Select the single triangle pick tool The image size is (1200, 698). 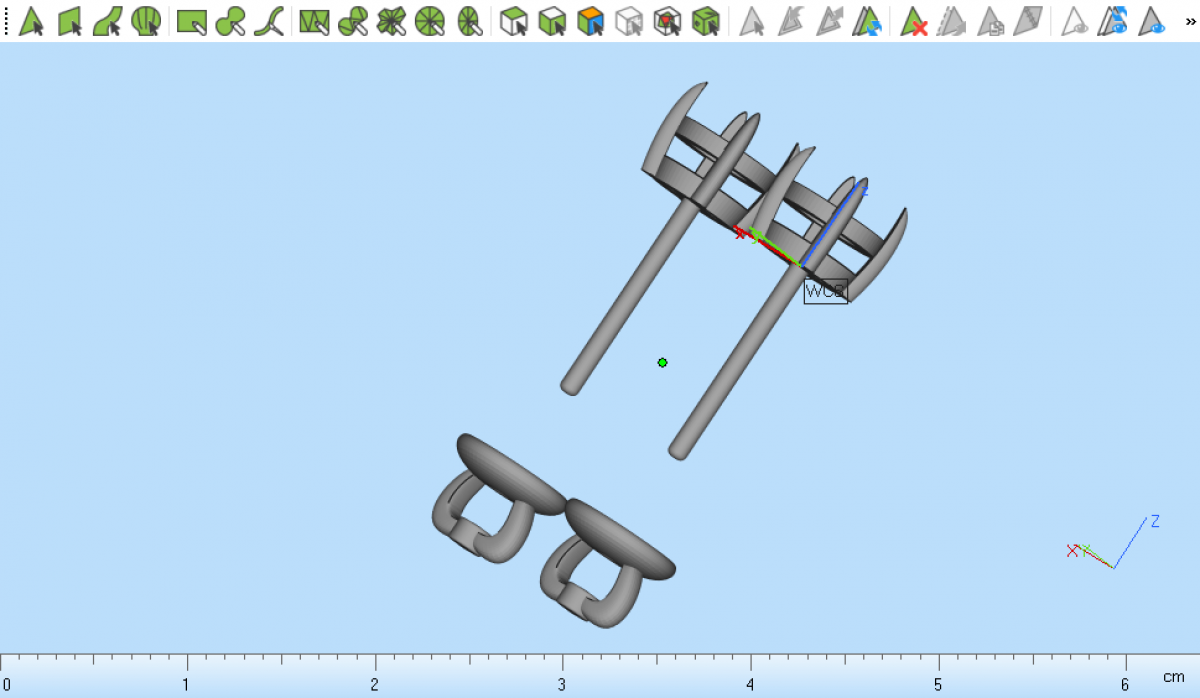pos(31,21)
